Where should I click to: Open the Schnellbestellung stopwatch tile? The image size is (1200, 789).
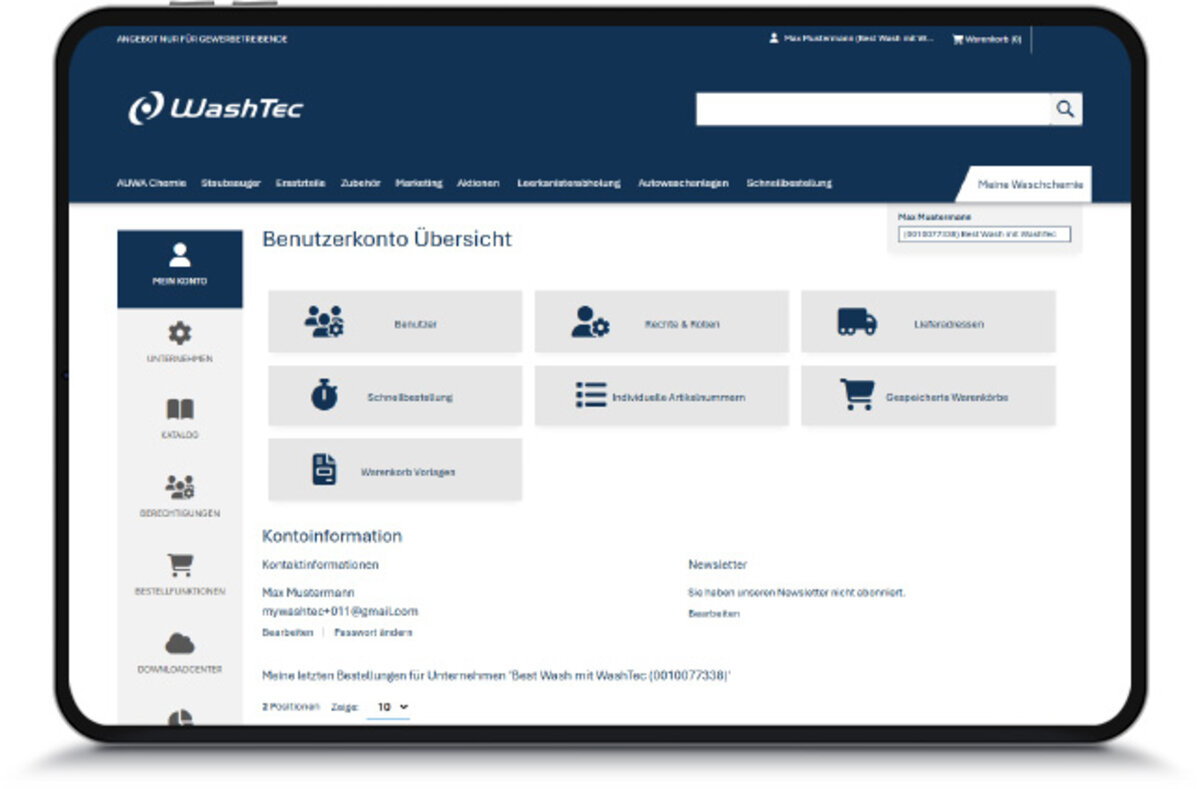click(x=395, y=396)
